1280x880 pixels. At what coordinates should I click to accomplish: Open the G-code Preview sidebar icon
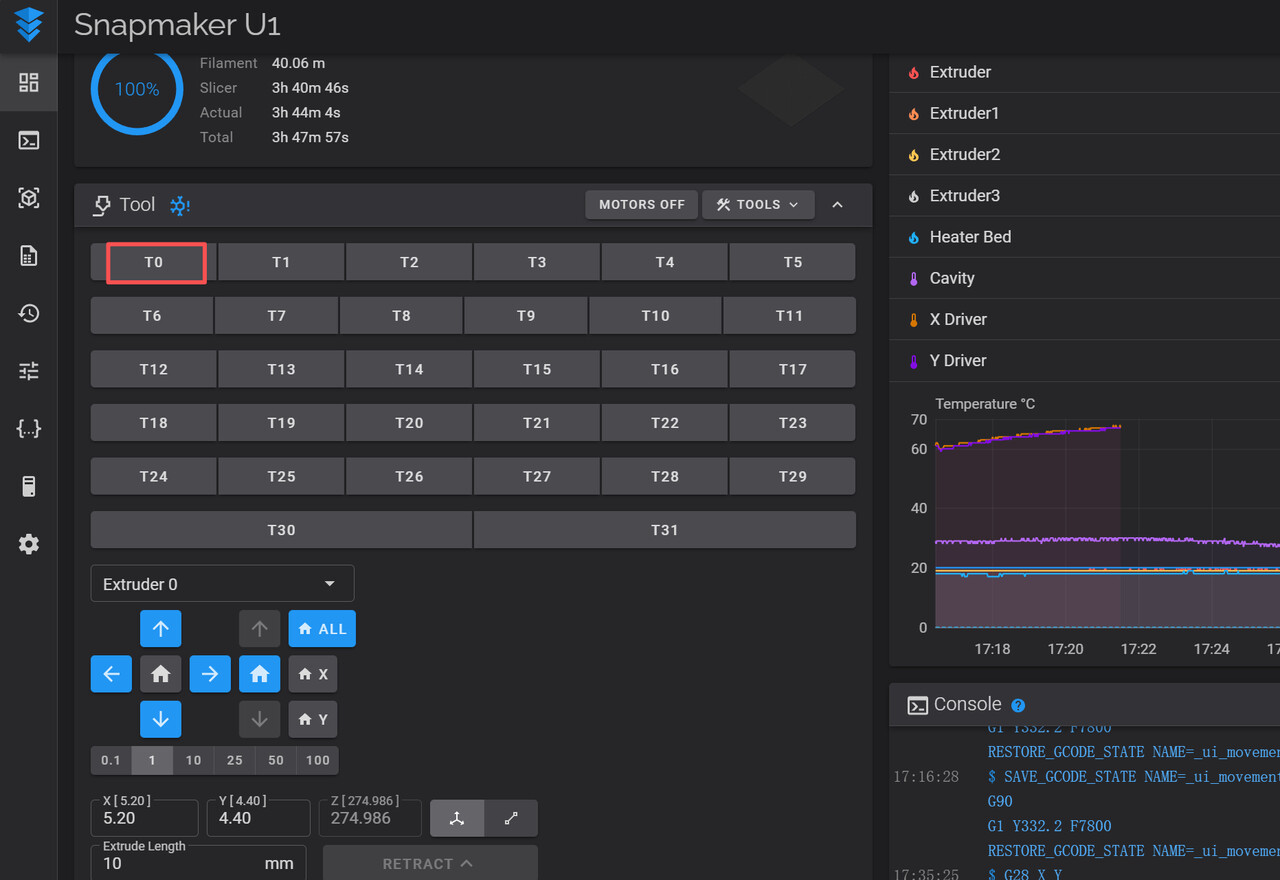pyautogui.click(x=29, y=198)
